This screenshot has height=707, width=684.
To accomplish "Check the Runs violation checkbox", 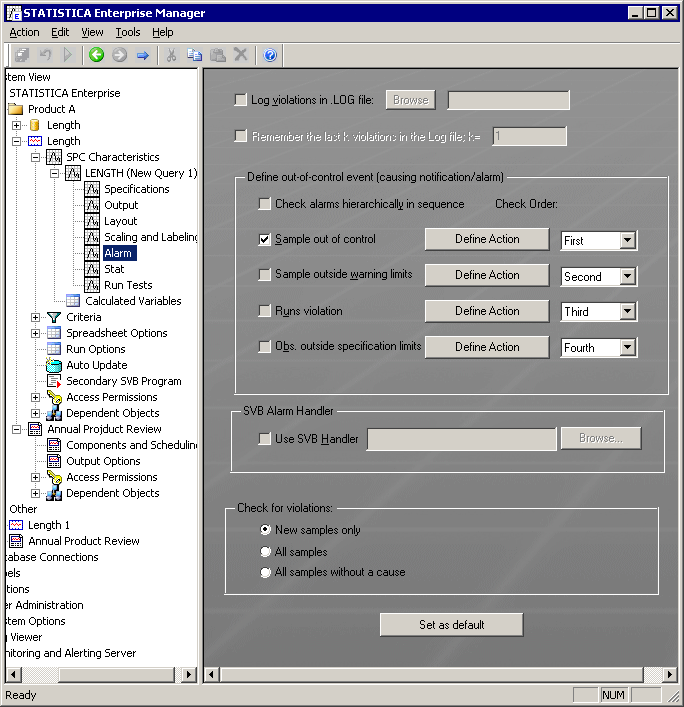I will tap(265, 311).
